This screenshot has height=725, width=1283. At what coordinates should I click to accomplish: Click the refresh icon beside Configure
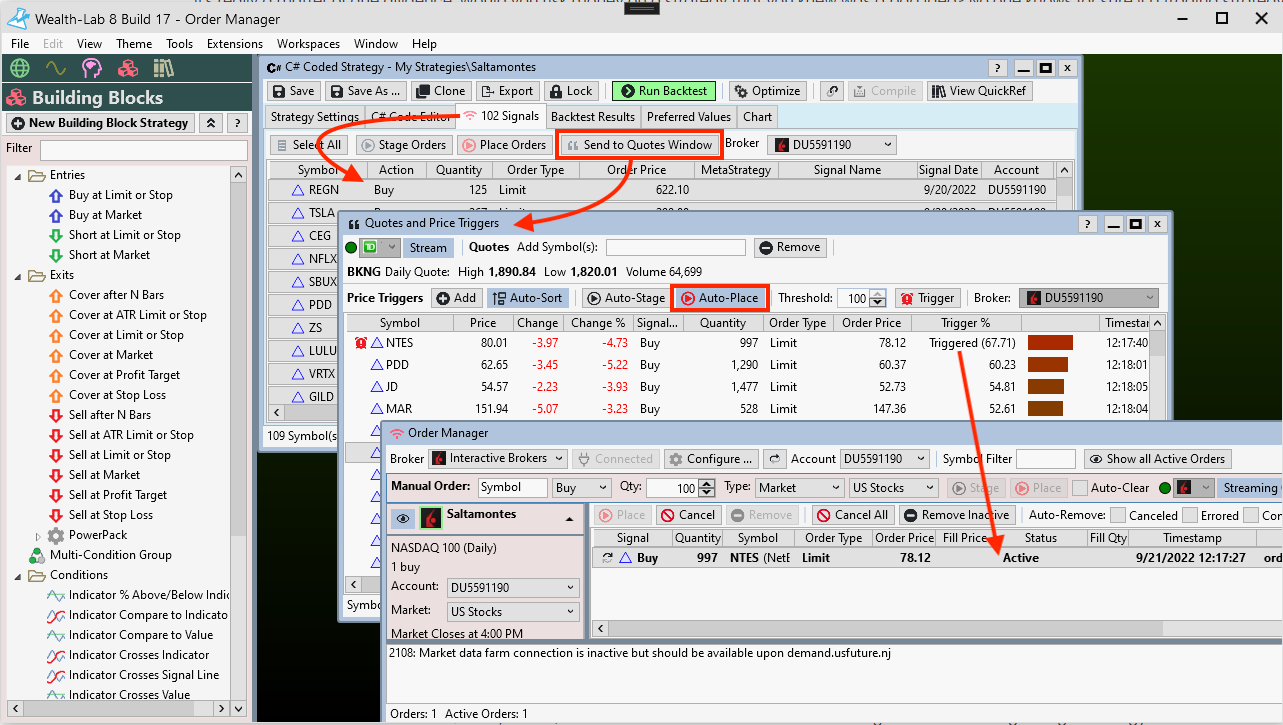click(774, 459)
